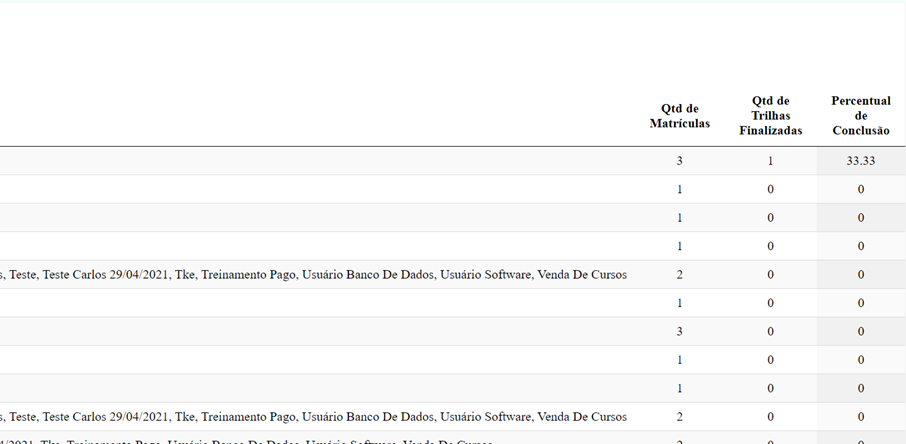The width and height of the screenshot is (906, 444).
Task: Click second row's Matrículas value 1
Action: tap(680, 189)
